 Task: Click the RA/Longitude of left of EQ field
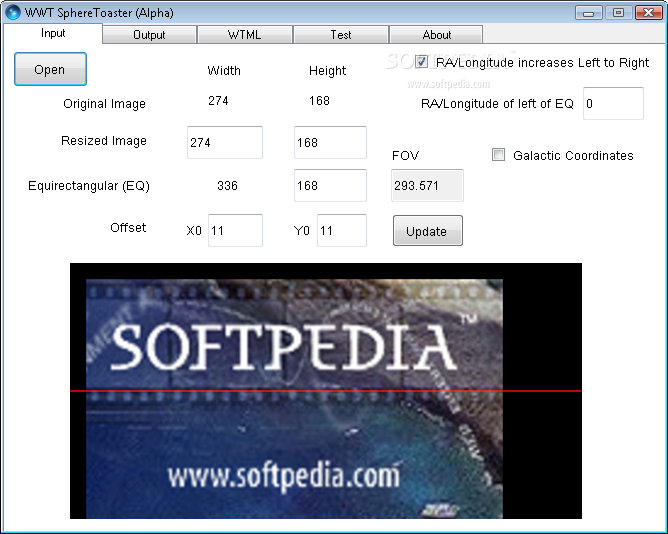pos(613,104)
